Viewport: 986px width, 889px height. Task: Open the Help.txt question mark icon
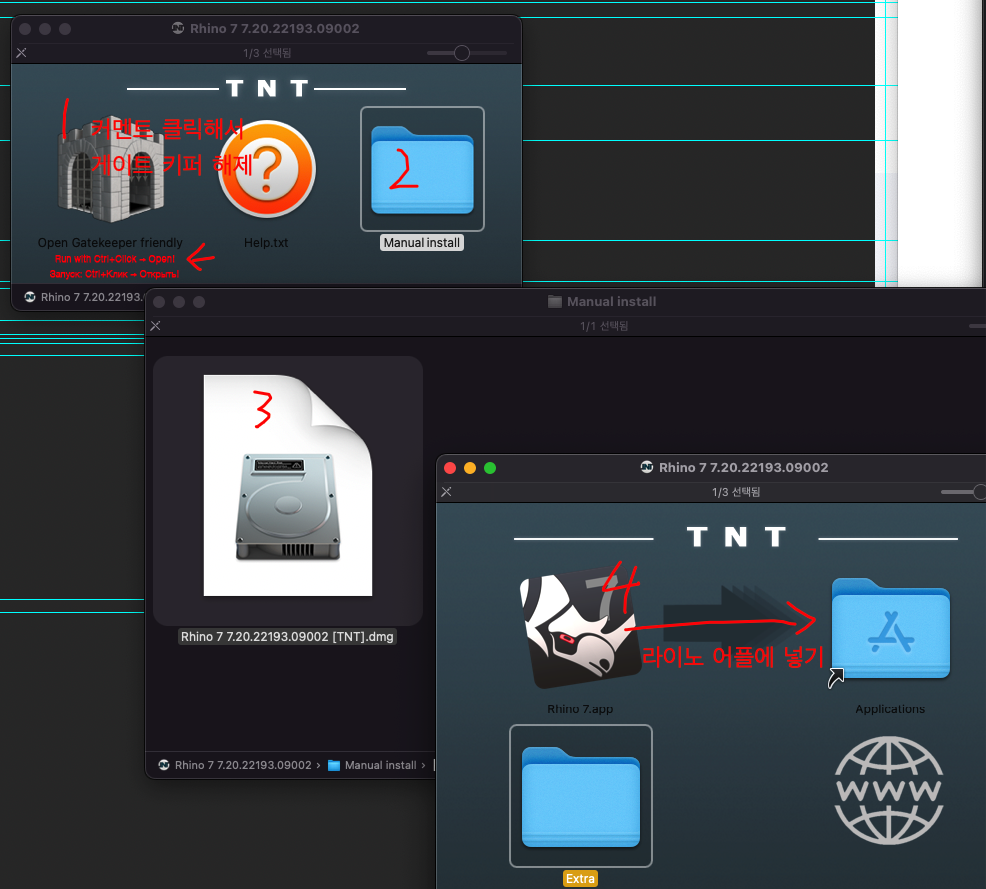pos(267,168)
